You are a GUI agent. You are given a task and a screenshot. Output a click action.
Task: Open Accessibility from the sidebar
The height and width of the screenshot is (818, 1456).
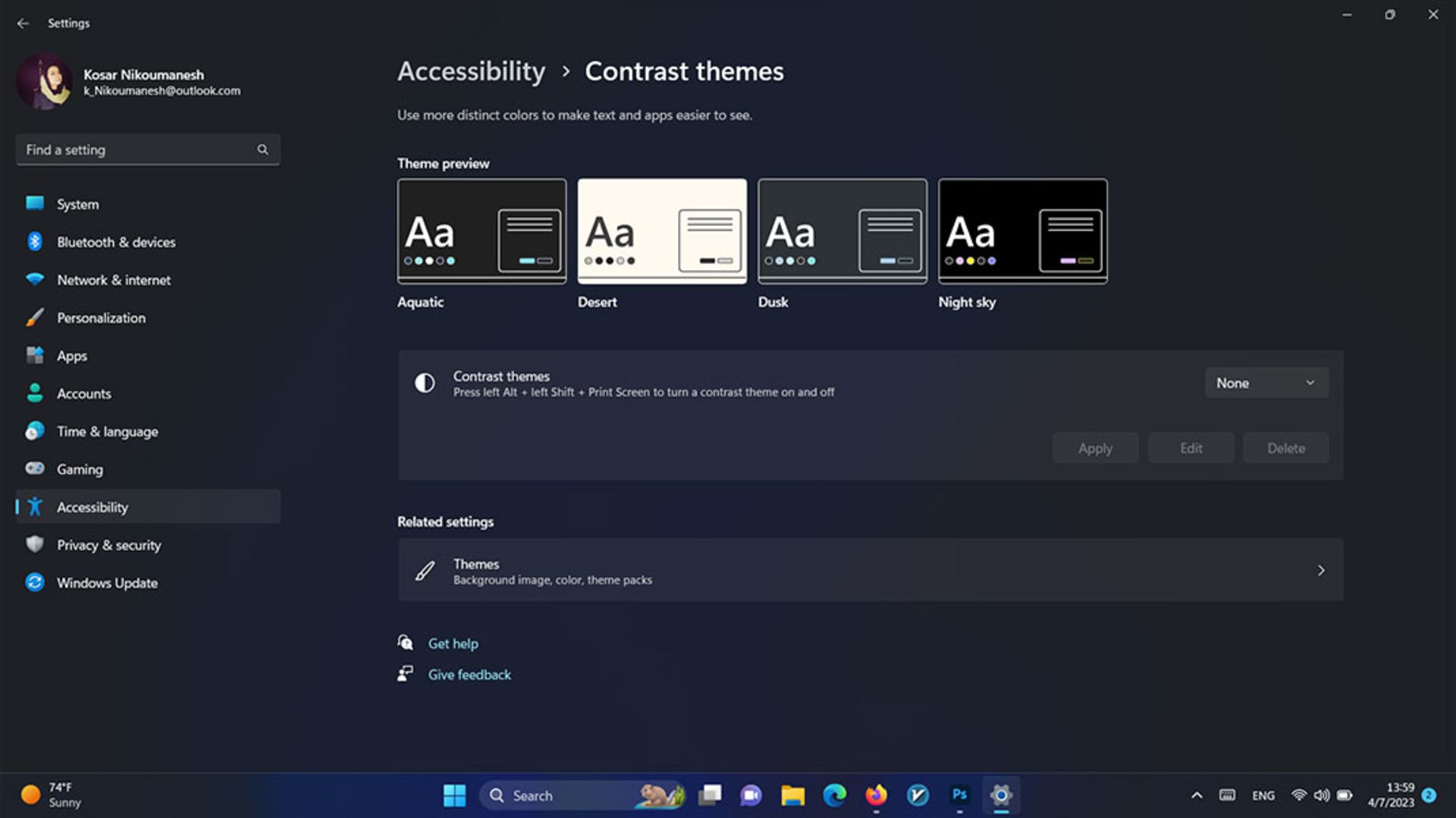(x=93, y=506)
